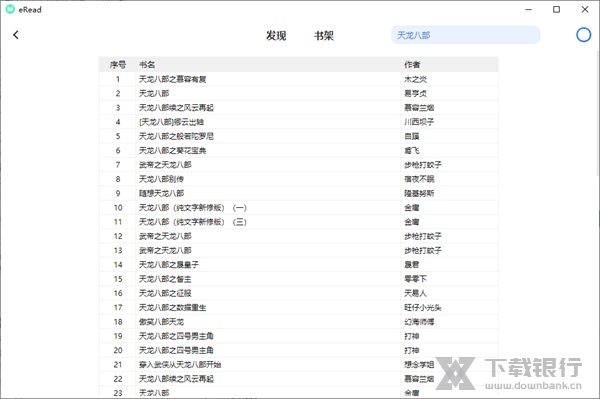Click author 木之炎 in row 1
600x399 pixels.
coord(416,79)
